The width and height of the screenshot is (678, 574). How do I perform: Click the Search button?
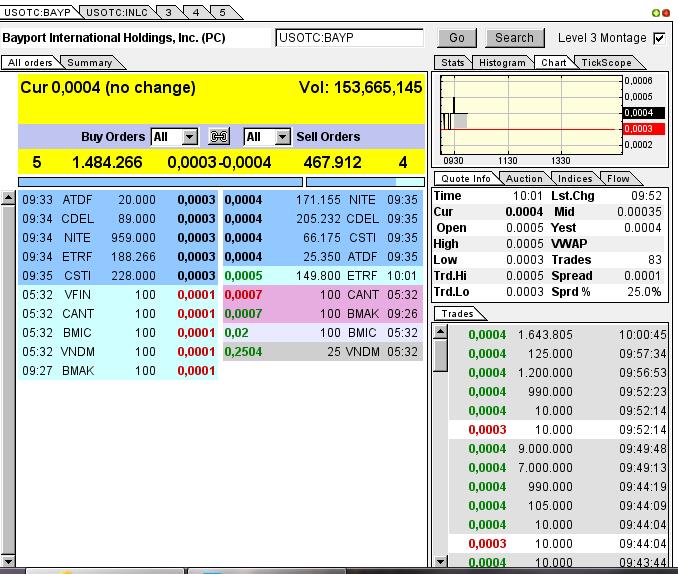tap(514, 38)
